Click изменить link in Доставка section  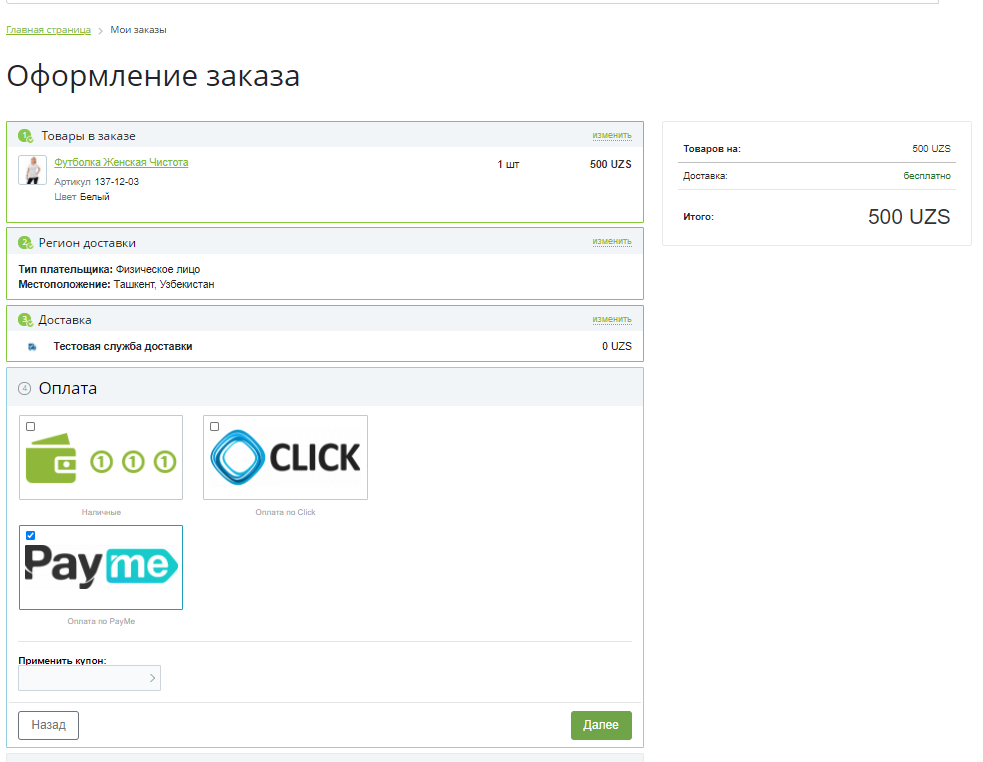pyautogui.click(x=612, y=319)
